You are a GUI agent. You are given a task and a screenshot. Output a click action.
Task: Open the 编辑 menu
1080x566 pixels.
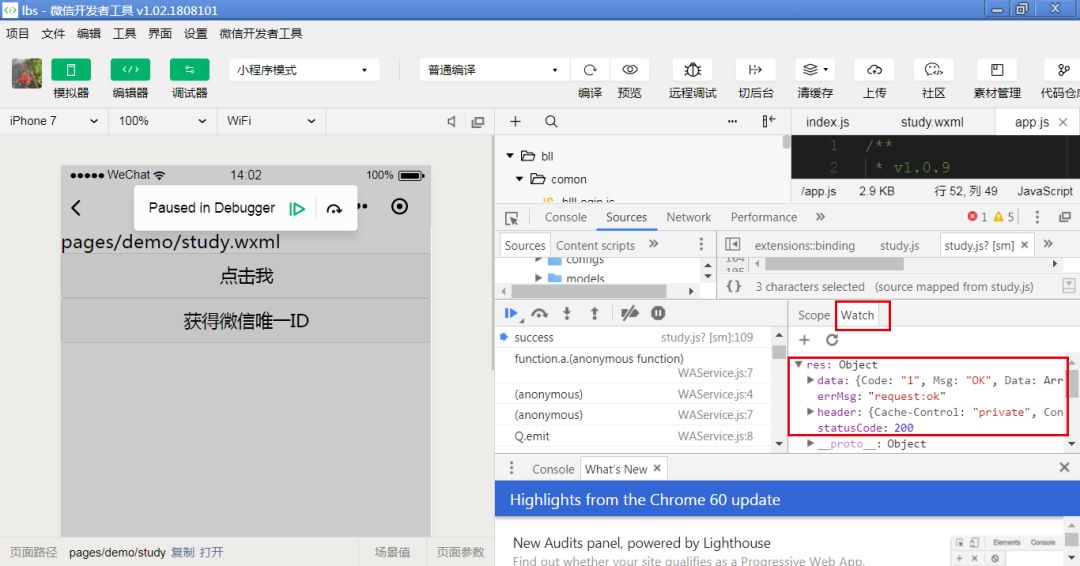pyautogui.click(x=89, y=33)
